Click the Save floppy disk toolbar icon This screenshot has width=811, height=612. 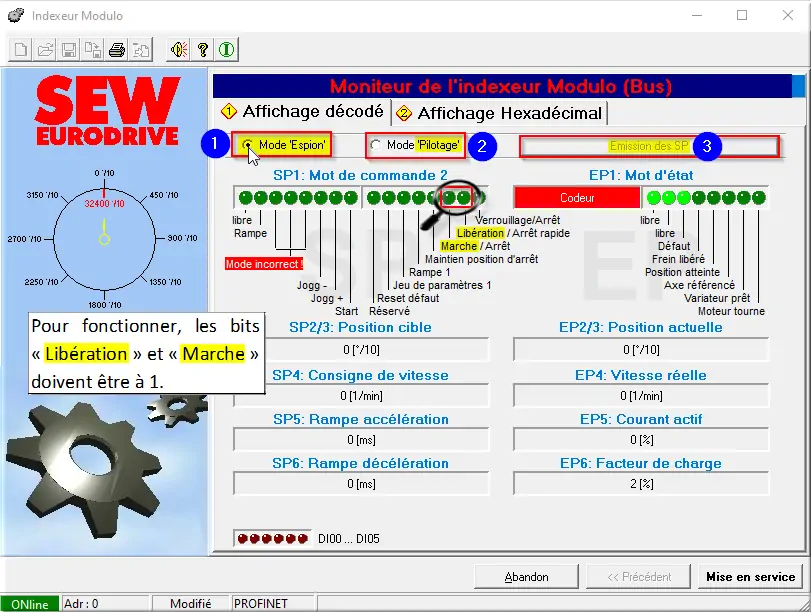click(69, 50)
